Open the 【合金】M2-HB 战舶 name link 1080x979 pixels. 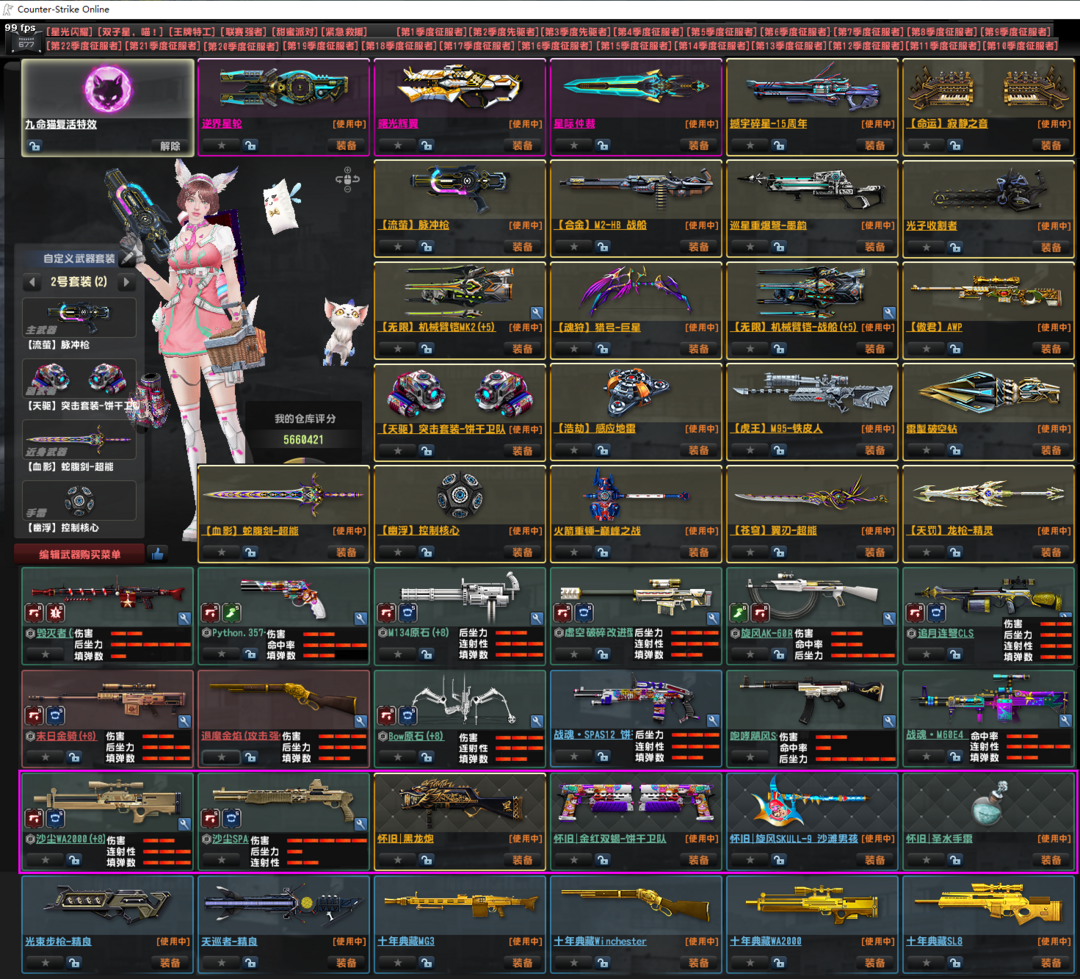coord(601,225)
